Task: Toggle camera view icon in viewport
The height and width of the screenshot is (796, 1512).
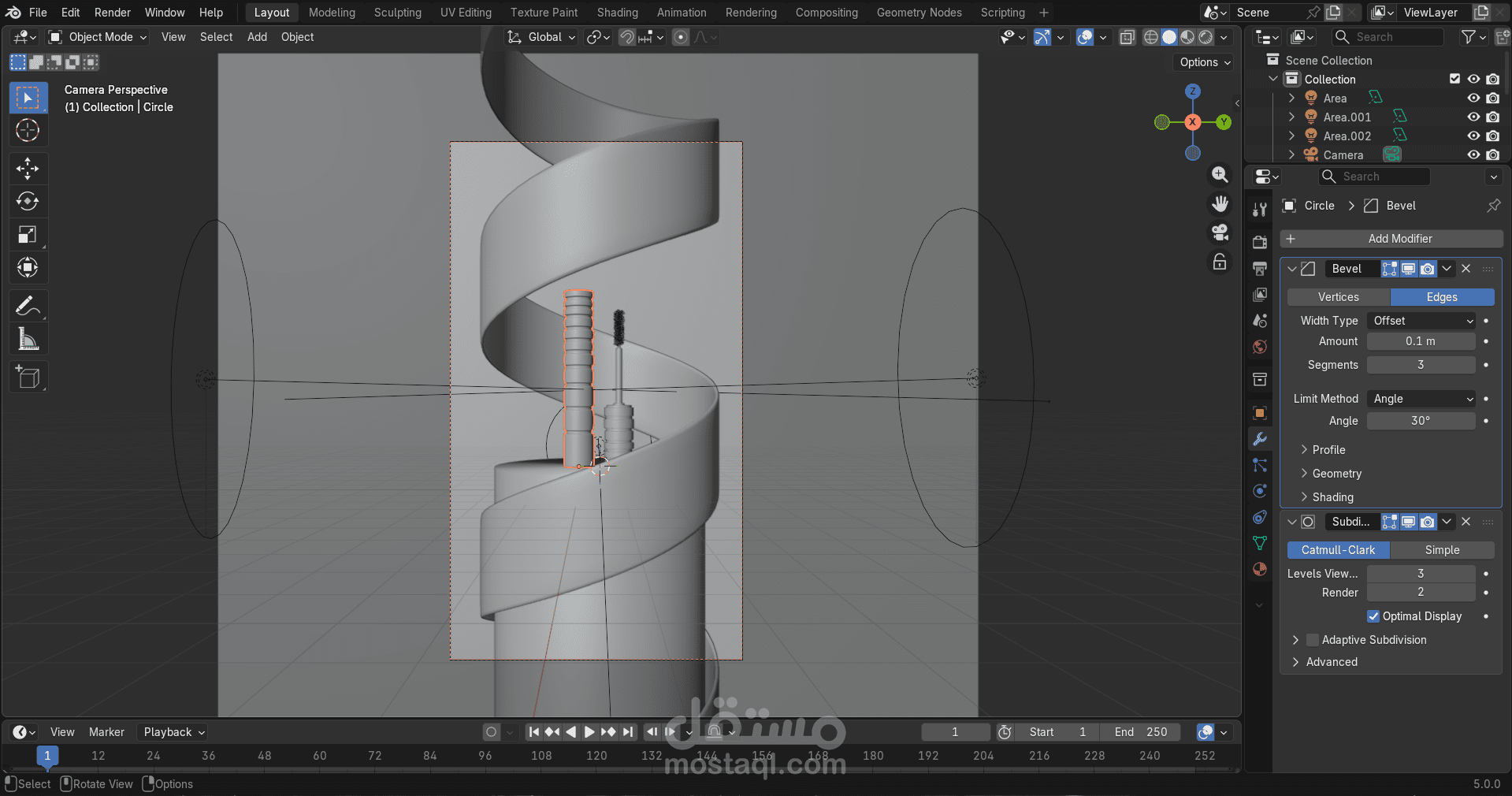Action: pyautogui.click(x=1220, y=232)
